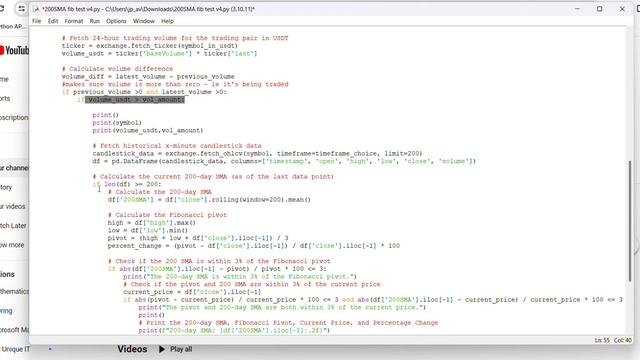Open the Options menu
The image size is (640, 360).
coord(116,21)
